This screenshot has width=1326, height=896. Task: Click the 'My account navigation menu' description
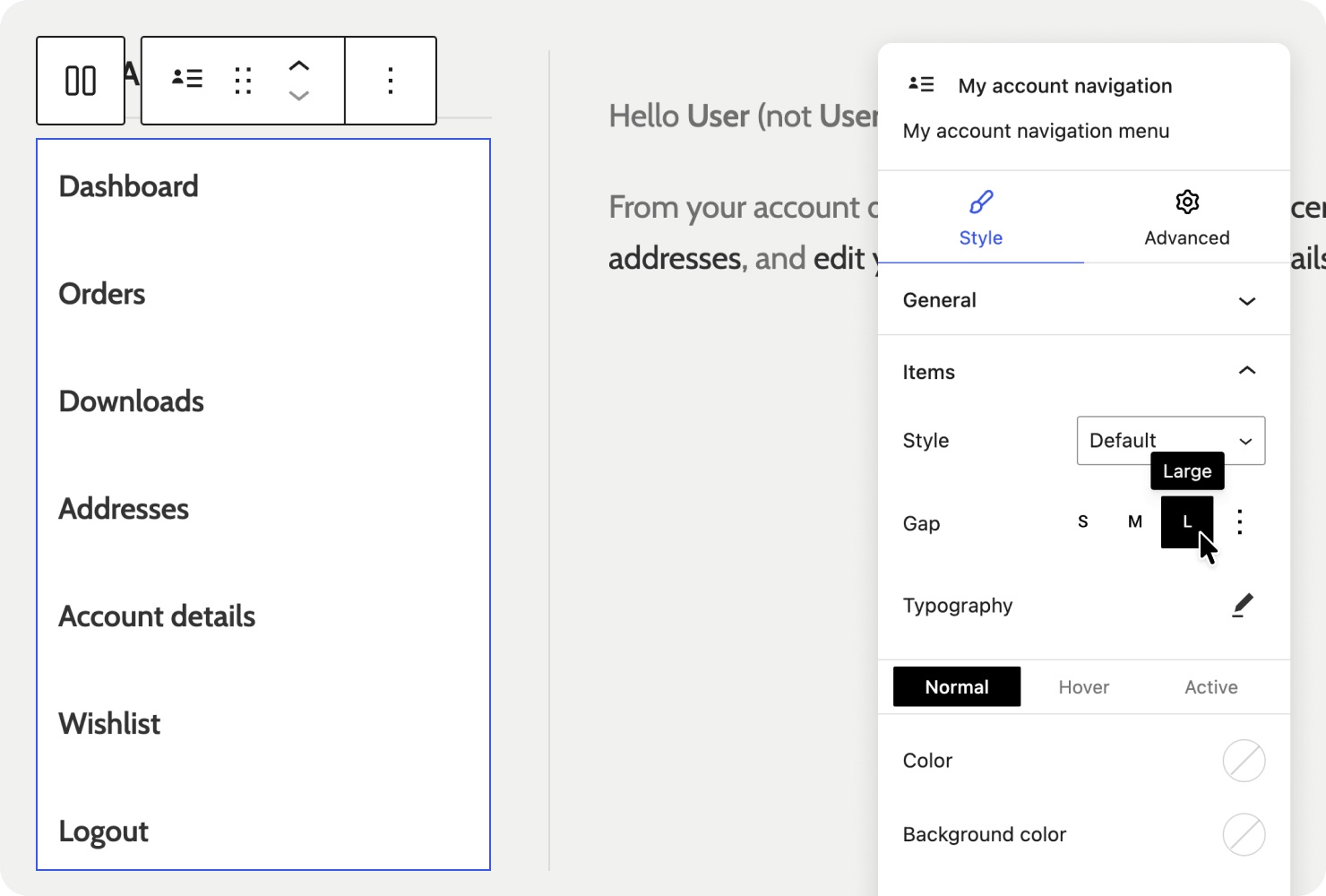coord(1036,131)
